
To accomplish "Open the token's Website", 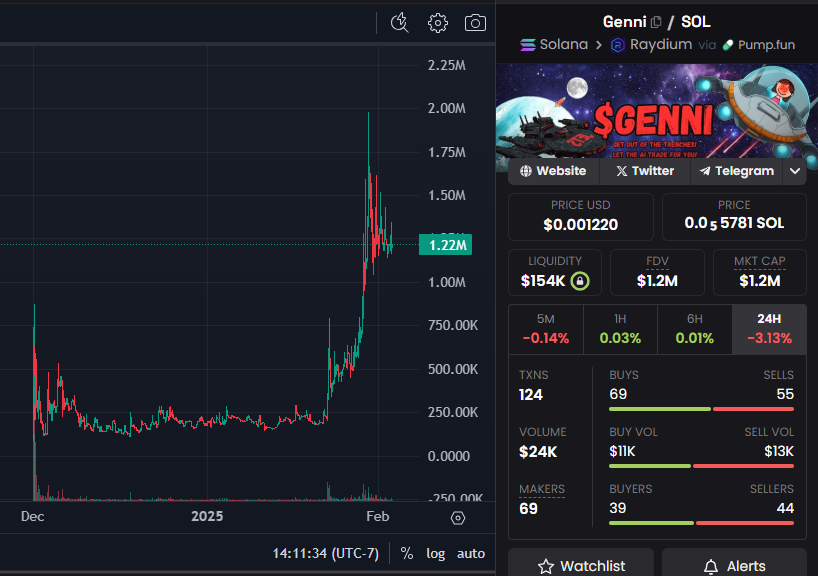I will point(552,171).
